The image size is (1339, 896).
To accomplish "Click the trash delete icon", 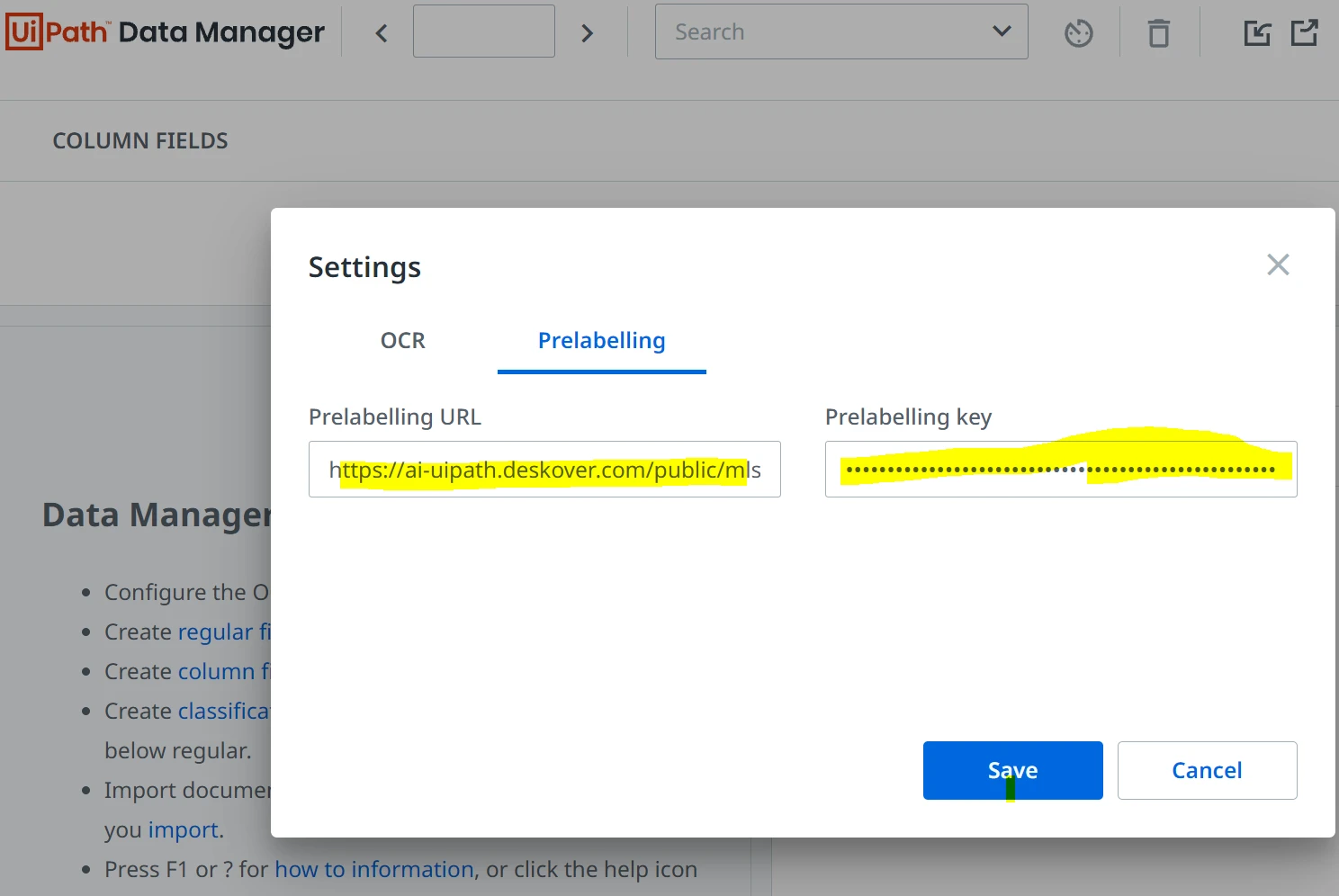I will [1159, 33].
